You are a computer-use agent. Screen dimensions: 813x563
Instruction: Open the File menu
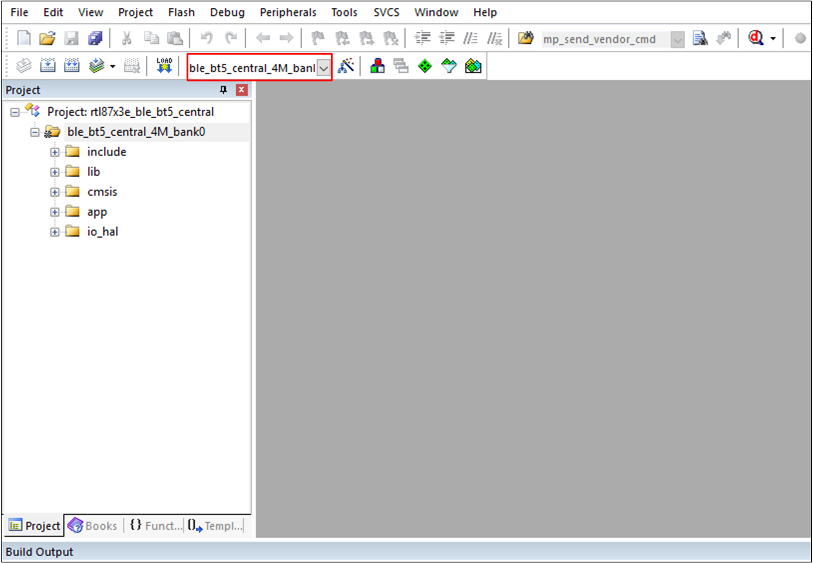pos(19,12)
